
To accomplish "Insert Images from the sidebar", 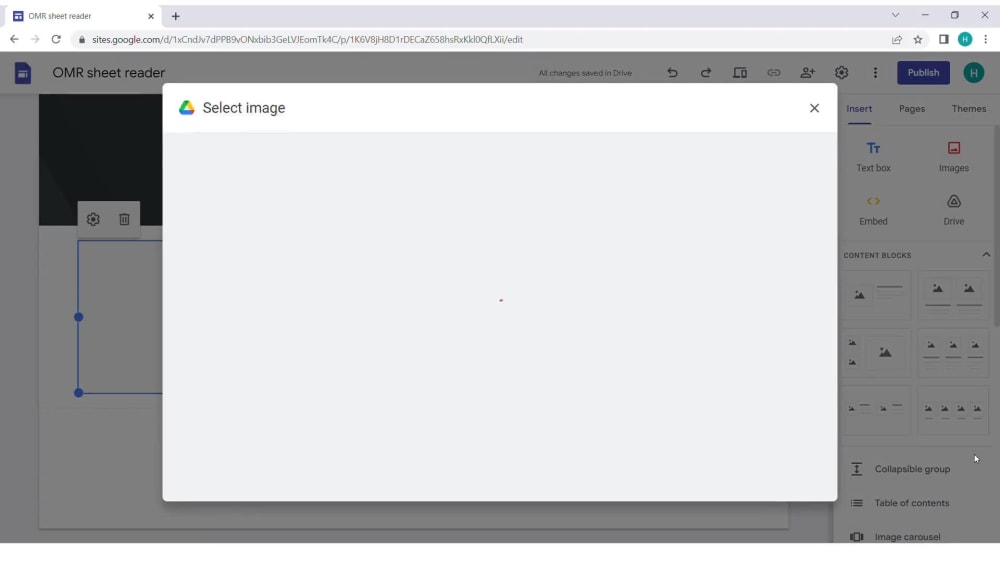I will (953, 157).
